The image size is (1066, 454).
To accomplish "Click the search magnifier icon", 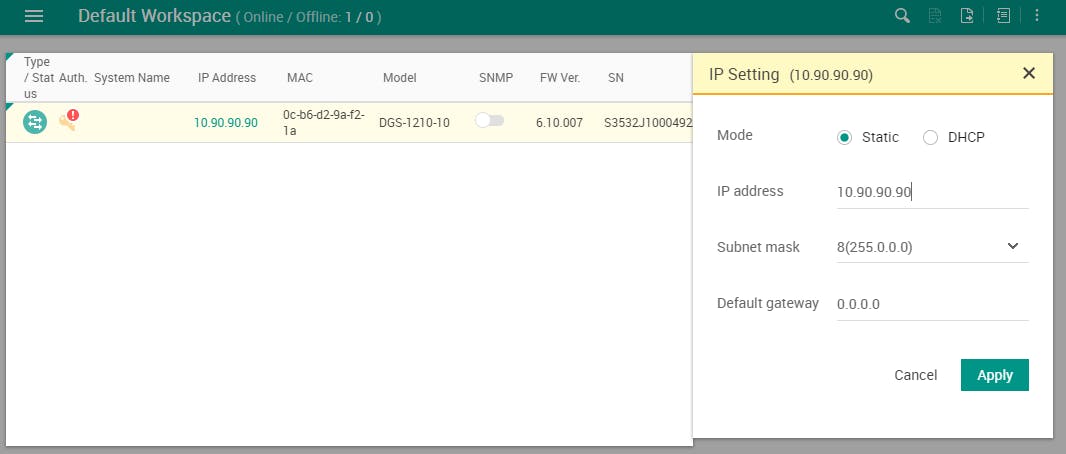I will (x=902, y=16).
